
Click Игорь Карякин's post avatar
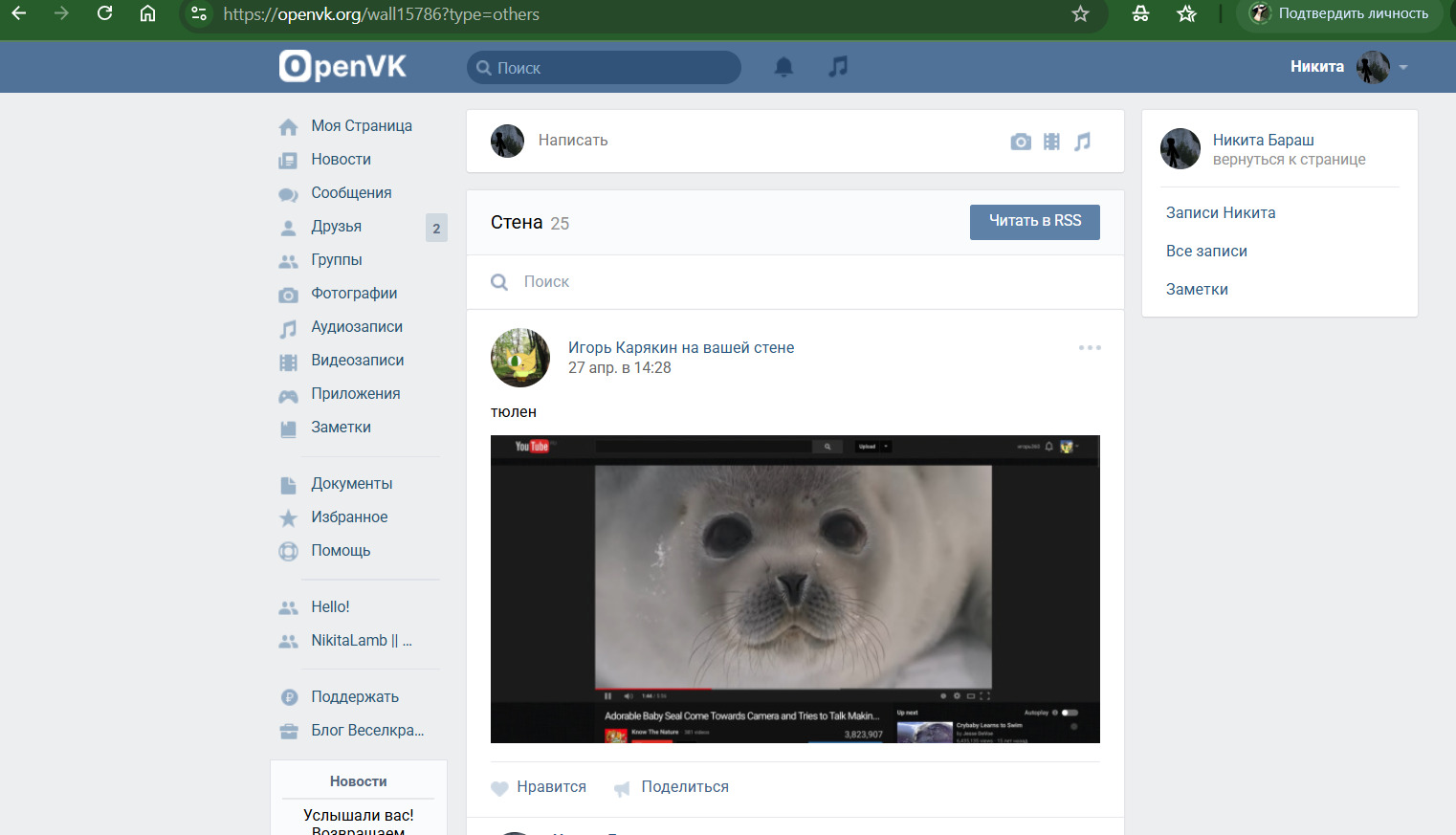520,358
